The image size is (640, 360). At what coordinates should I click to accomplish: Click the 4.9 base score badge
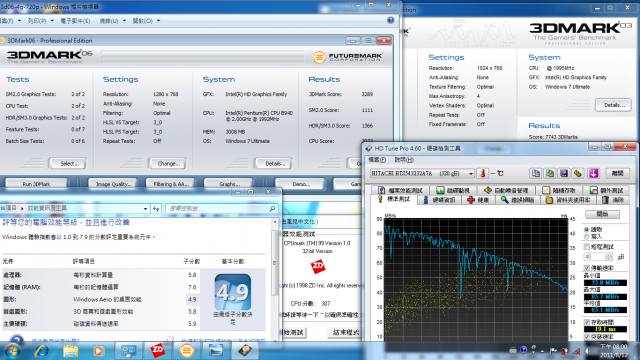pyautogui.click(x=233, y=293)
